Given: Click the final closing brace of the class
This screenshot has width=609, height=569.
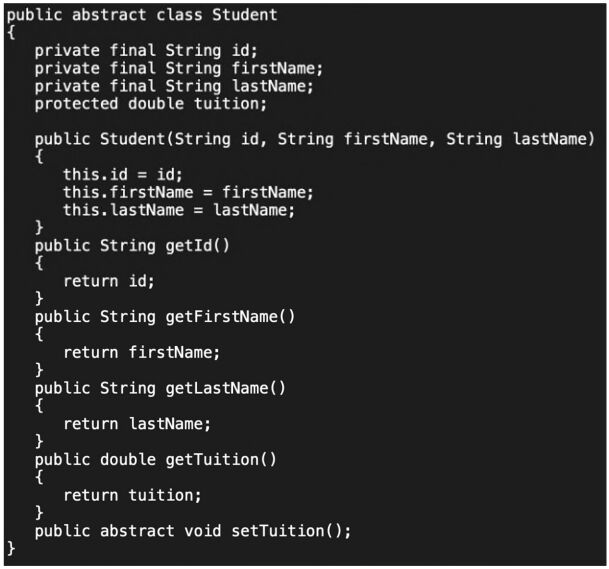Looking at the screenshot, I should tap(11, 548).
